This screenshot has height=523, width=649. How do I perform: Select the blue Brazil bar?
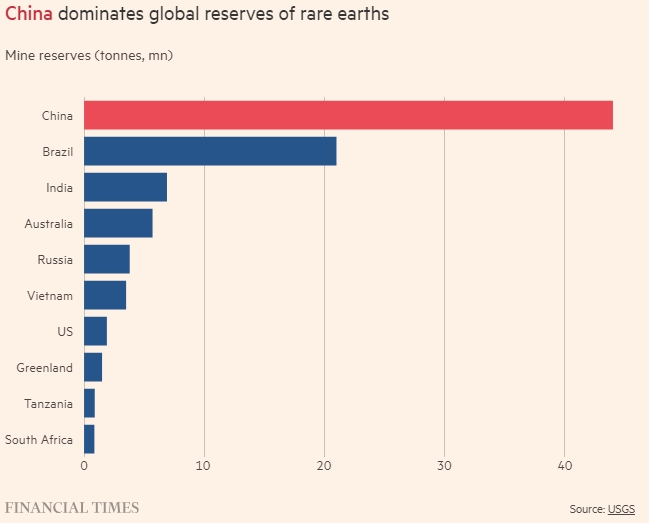[210, 152]
